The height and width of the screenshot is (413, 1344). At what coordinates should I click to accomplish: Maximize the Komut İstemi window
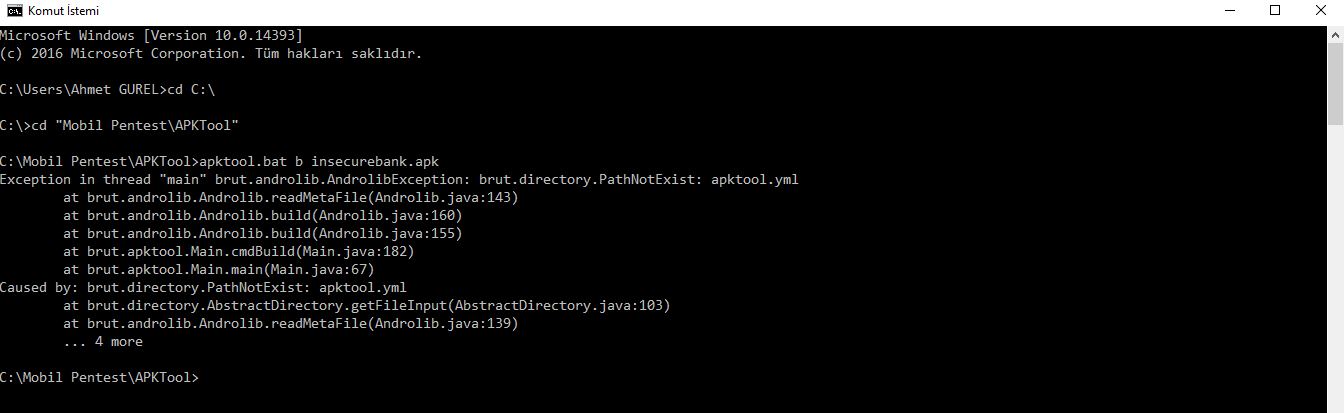pyautogui.click(x=1274, y=10)
